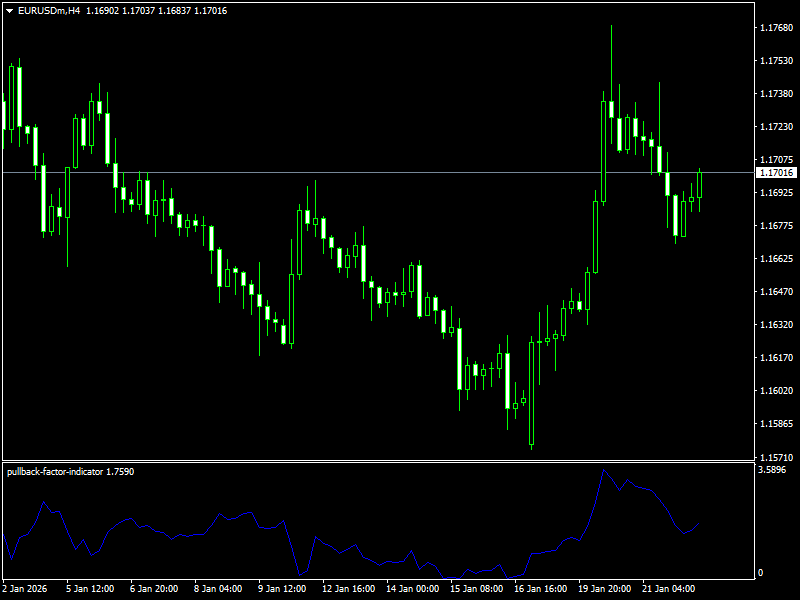Select the 1.17380 price scale level
The height and width of the screenshot is (600, 800).
(777, 93)
